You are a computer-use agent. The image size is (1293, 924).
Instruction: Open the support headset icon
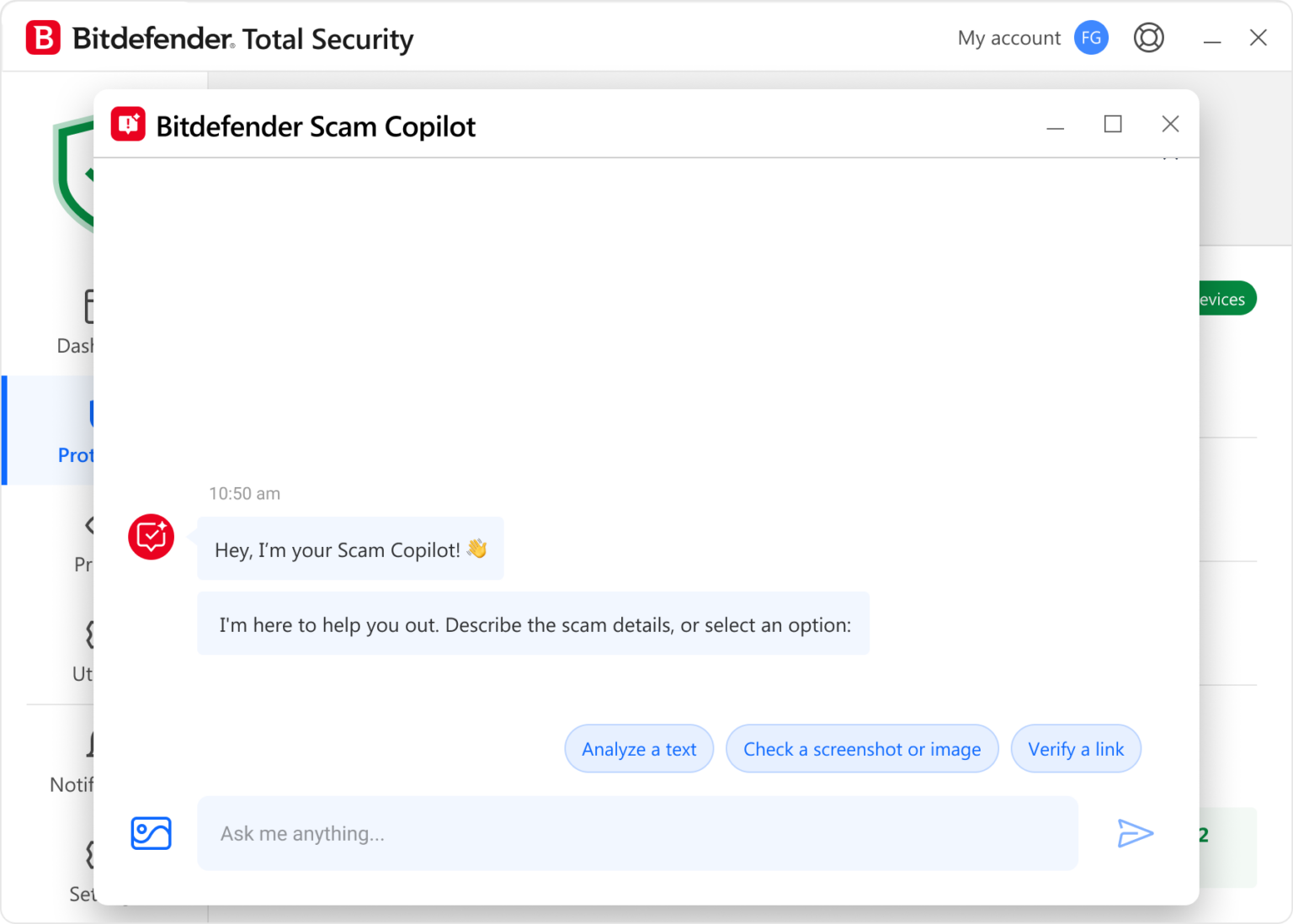(1148, 37)
